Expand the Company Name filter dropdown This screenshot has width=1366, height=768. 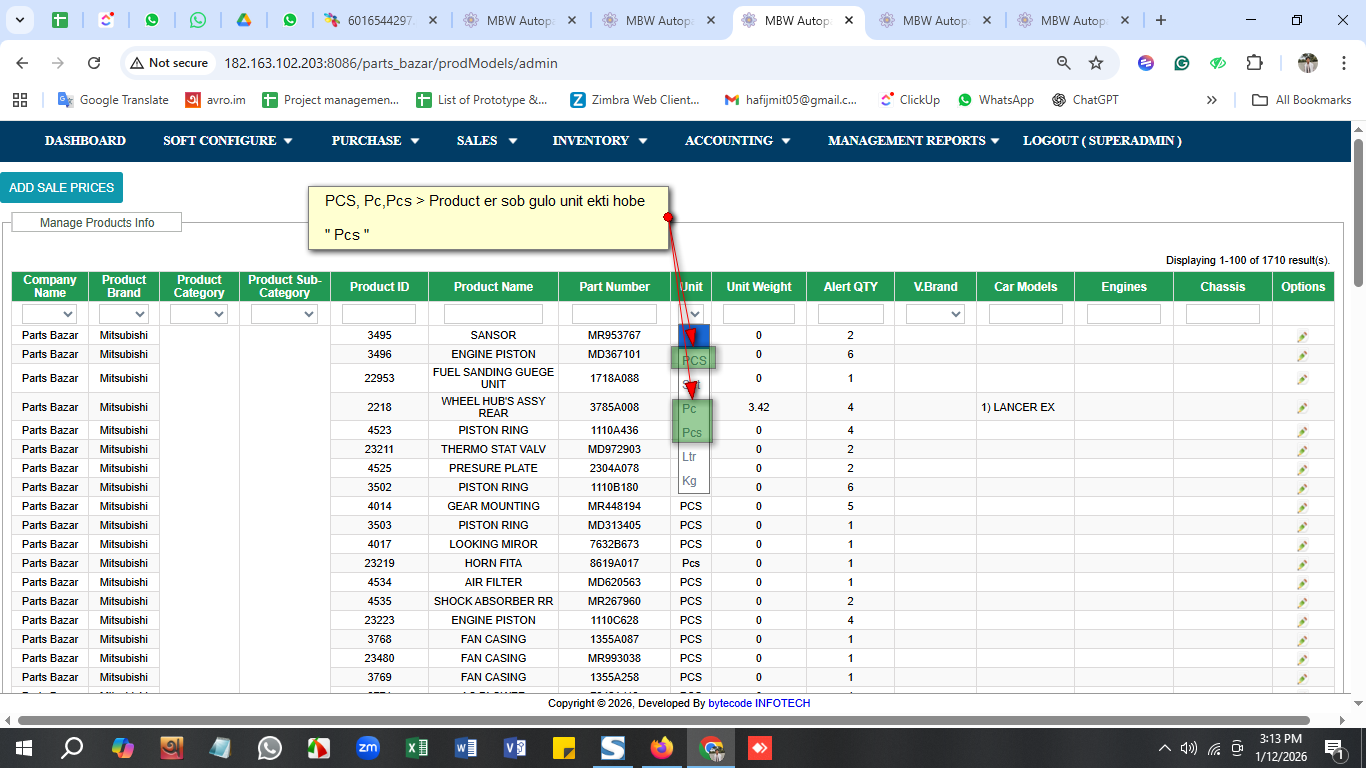pos(50,314)
